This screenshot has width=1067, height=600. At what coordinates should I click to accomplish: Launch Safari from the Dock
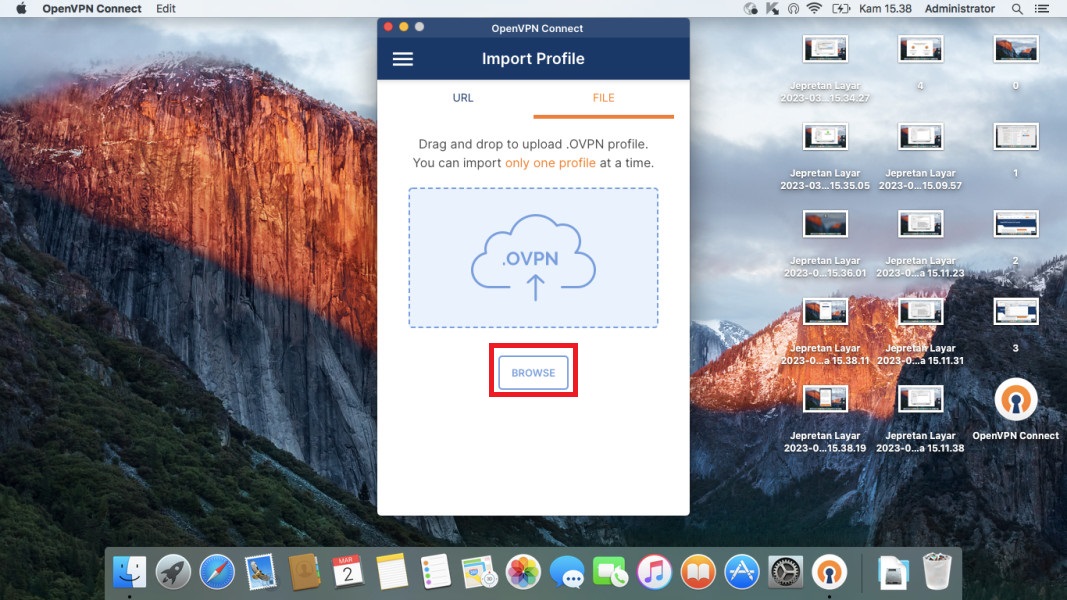(x=217, y=572)
